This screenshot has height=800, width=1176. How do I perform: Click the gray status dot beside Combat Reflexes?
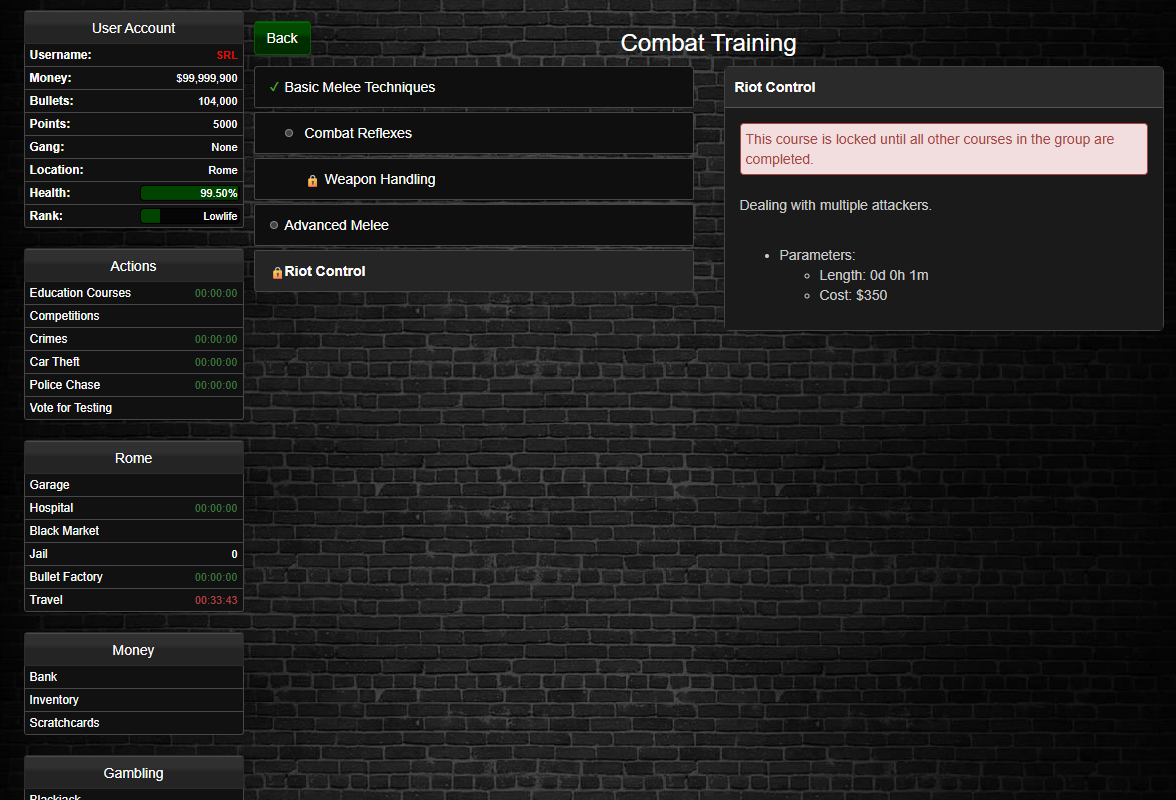289,133
